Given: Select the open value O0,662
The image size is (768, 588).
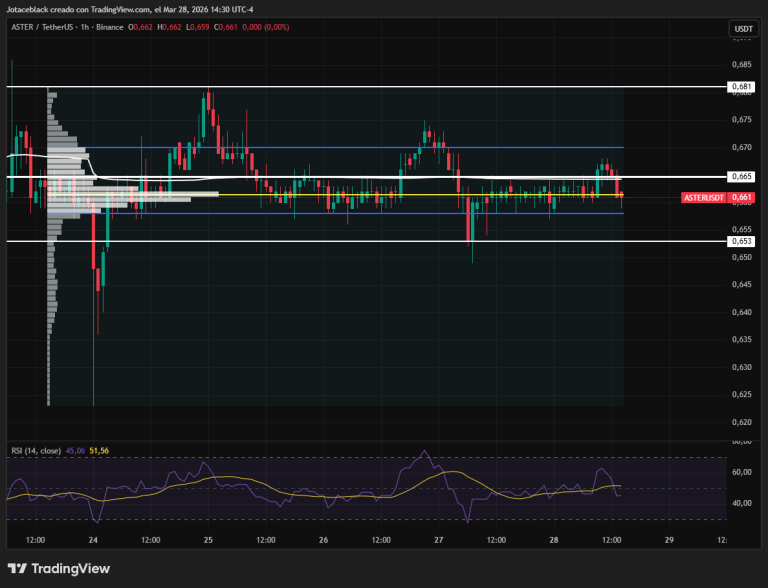Looking at the screenshot, I should tap(141, 27).
